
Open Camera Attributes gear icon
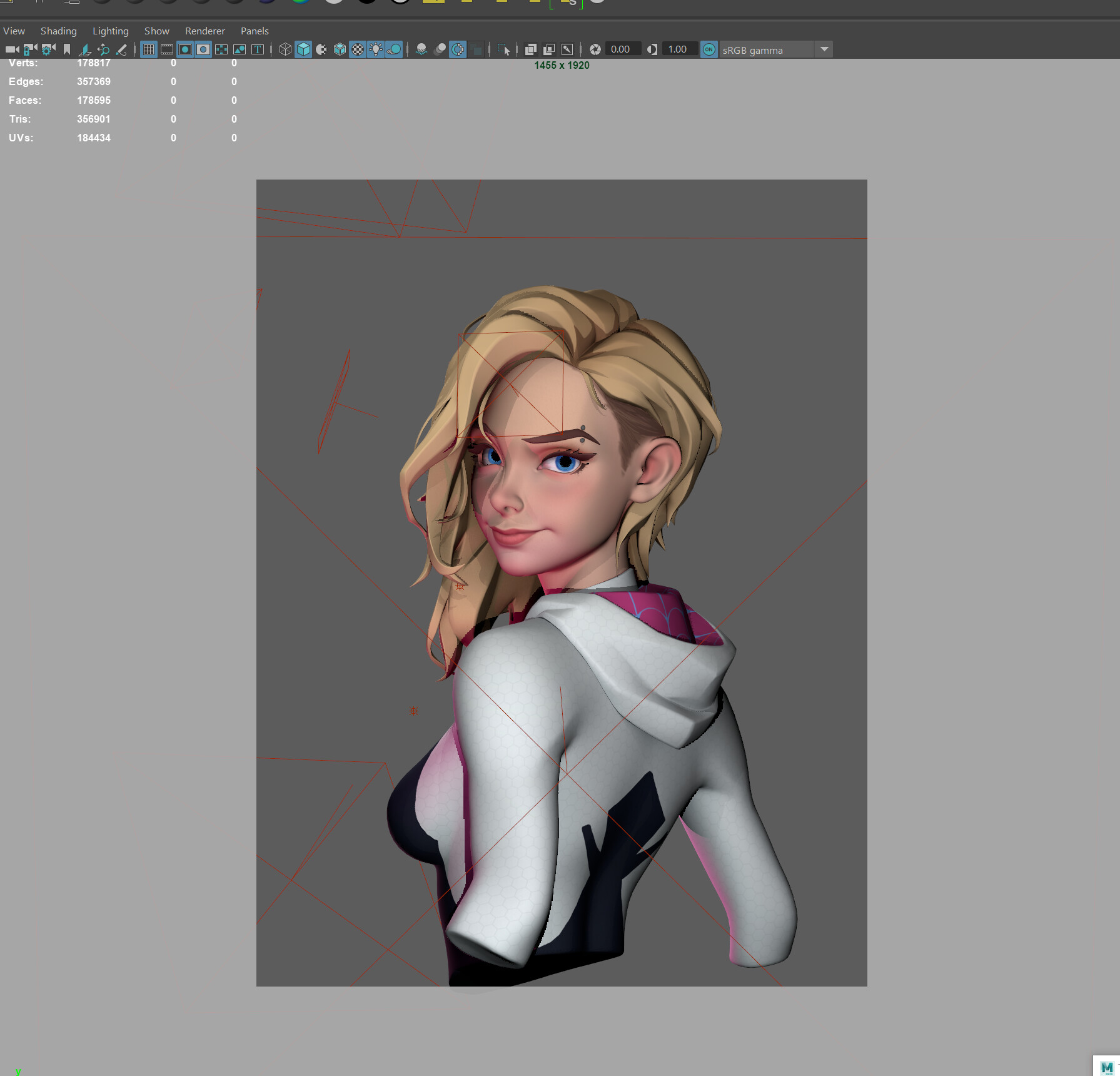click(x=48, y=49)
